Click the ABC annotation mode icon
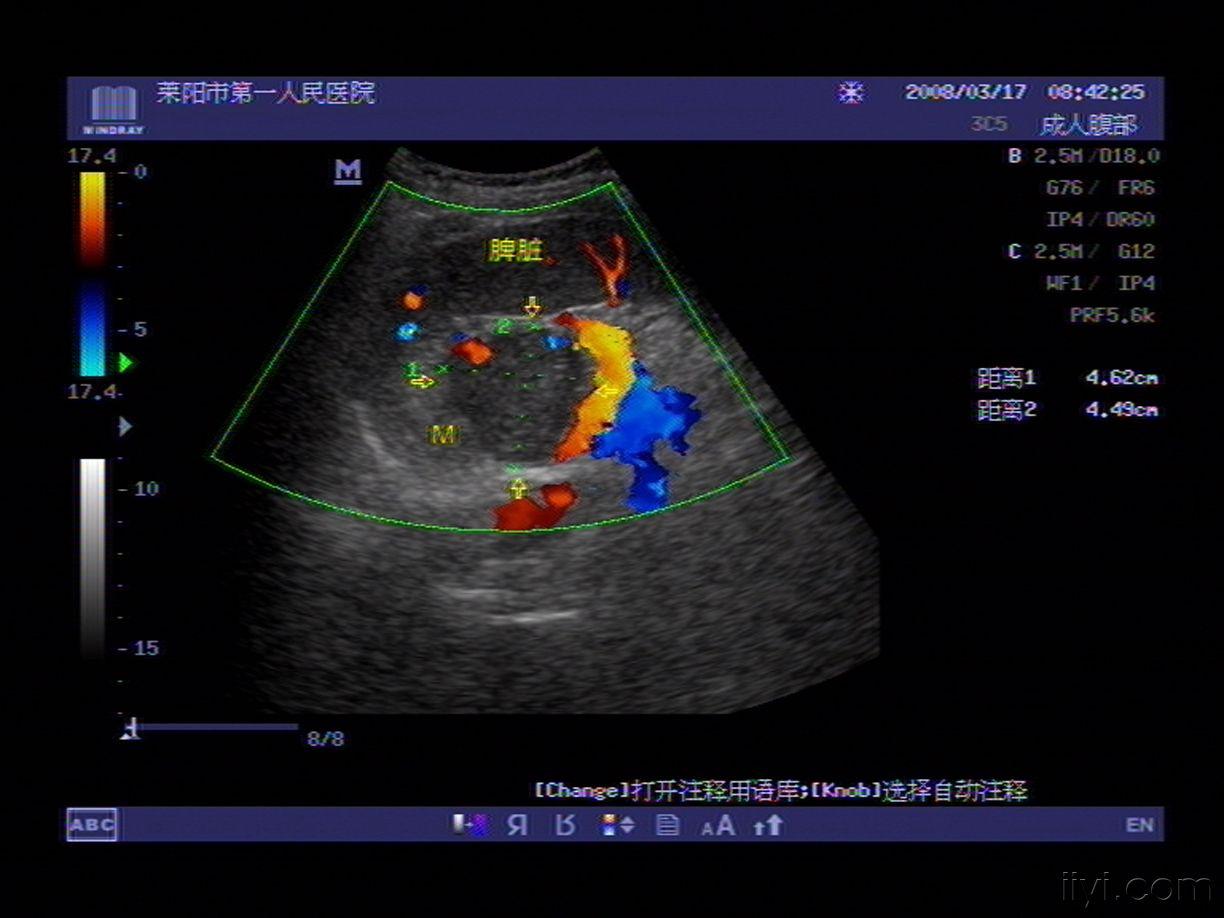Screen dimensions: 1224x918 pos(92,825)
